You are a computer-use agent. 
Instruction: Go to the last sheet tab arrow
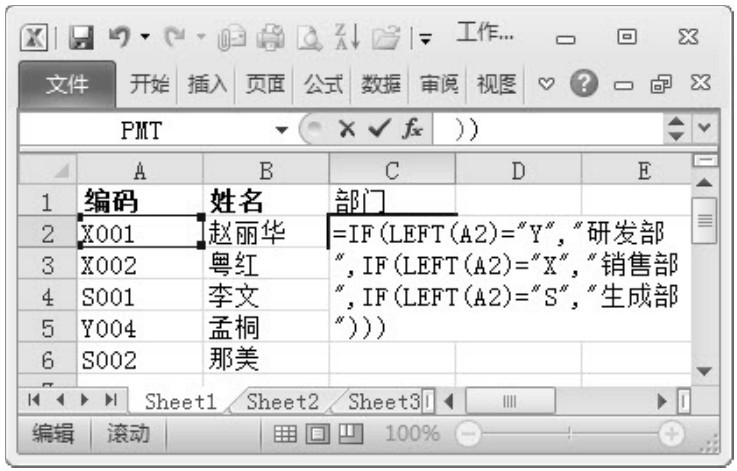[x=111, y=400]
